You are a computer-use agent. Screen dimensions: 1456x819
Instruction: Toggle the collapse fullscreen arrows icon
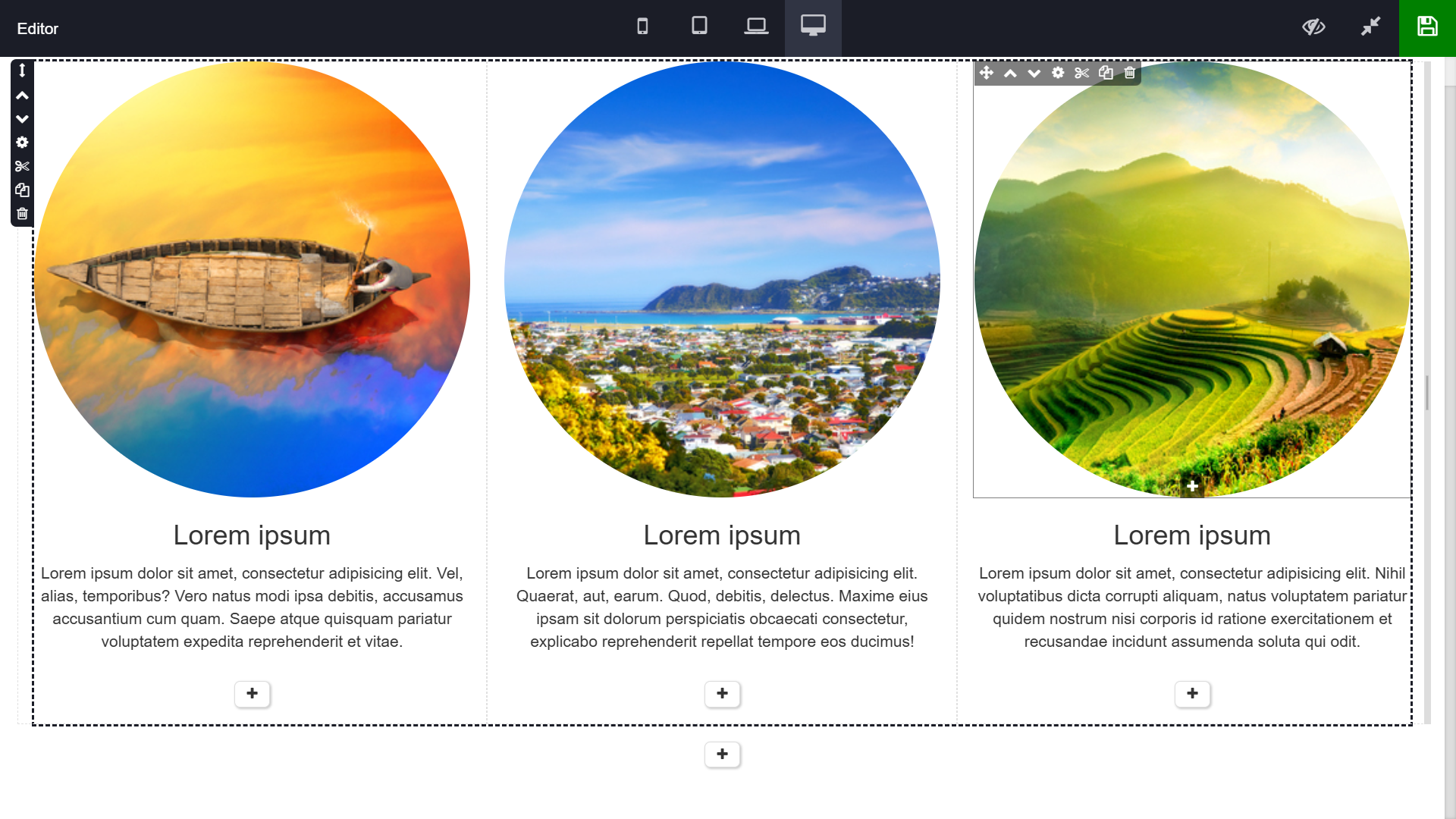tap(1370, 27)
